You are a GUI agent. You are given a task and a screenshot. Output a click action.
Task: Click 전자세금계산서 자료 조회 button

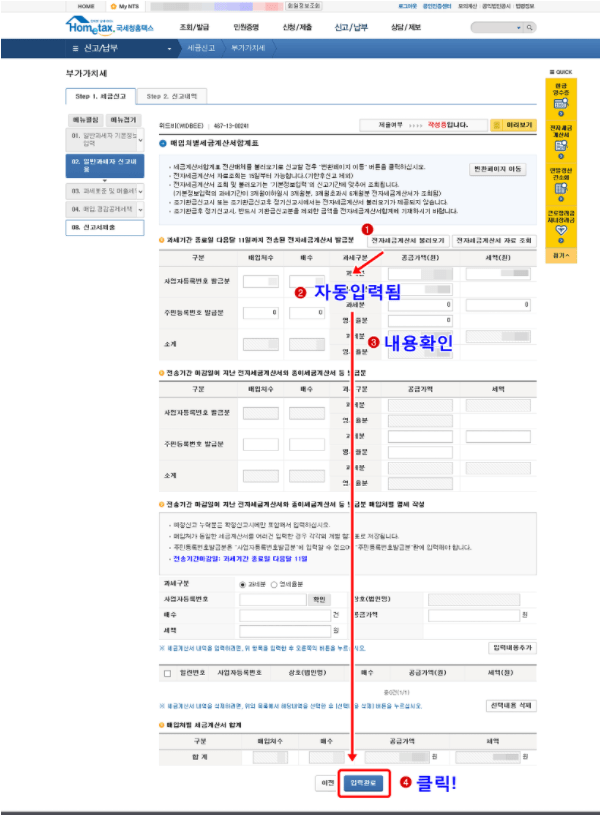tap(494, 241)
